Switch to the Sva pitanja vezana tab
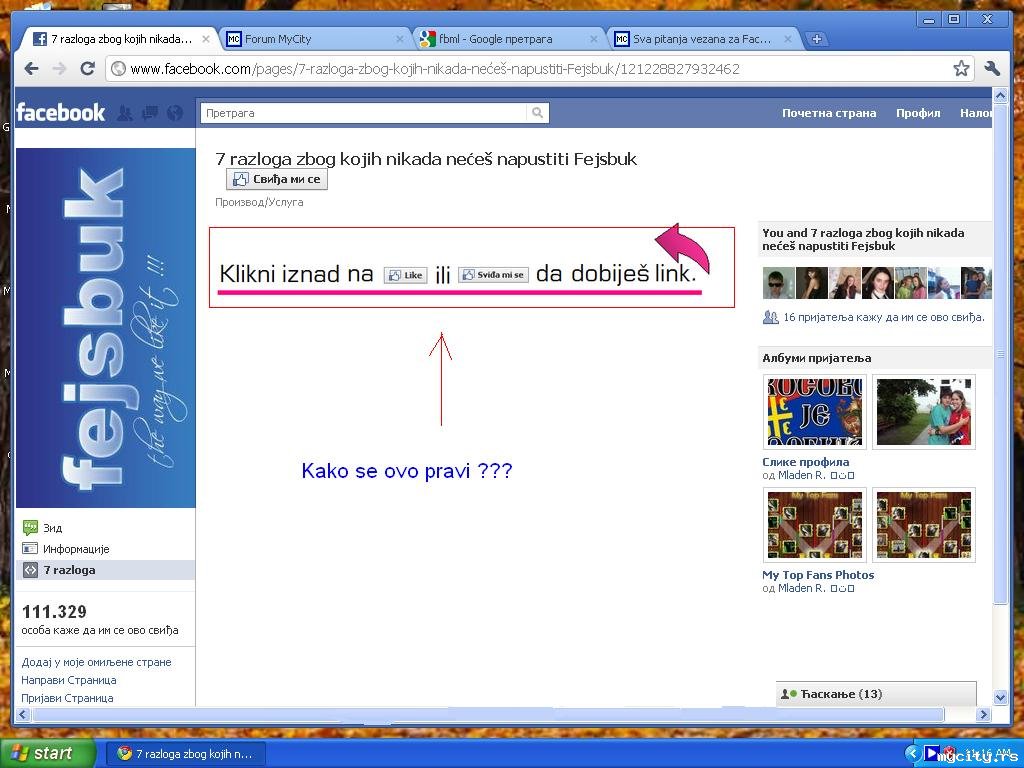 click(x=703, y=39)
